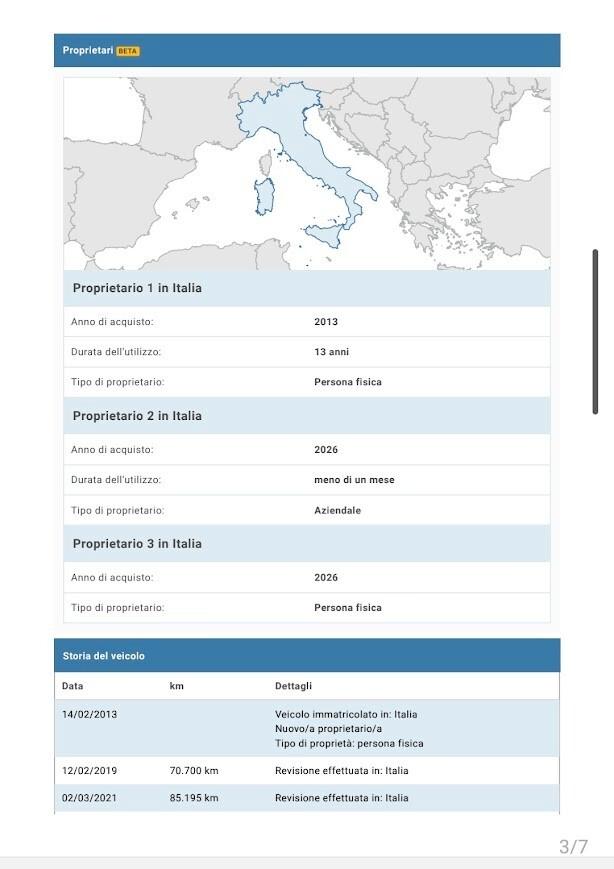Expand the Proprietario 2 in Italia section
Image resolution: width=614 pixels, height=869 pixels.
tap(137, 416)
